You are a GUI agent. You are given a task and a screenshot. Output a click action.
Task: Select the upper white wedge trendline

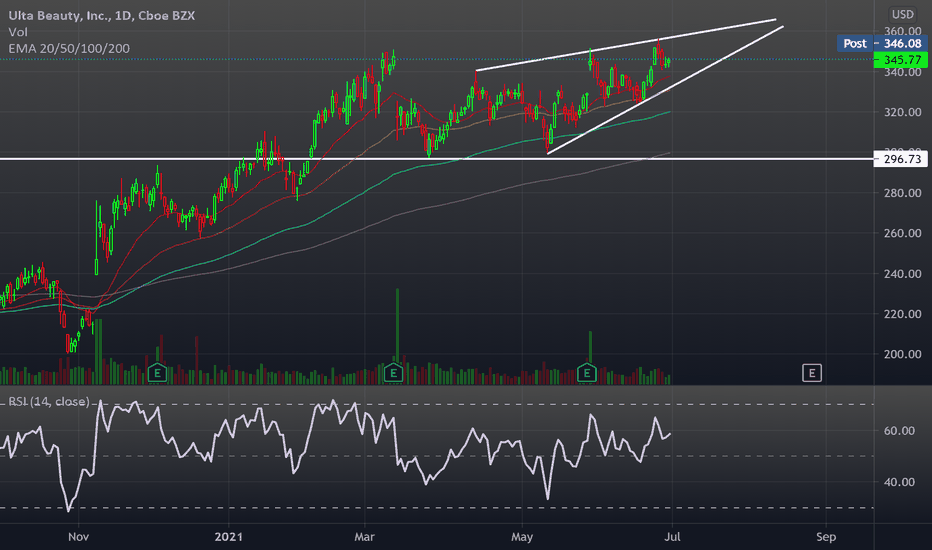point(625,45)
